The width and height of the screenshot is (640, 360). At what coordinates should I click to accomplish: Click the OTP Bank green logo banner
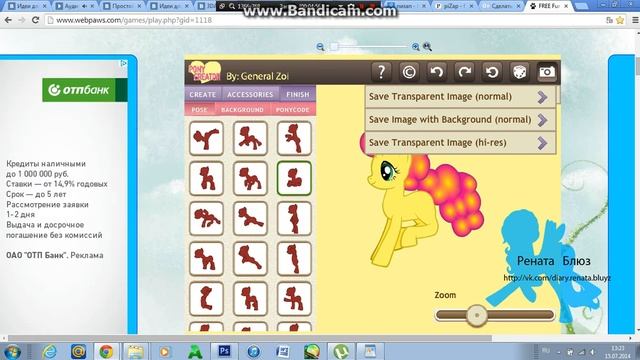pyautogui.click(x=85, y=90)
